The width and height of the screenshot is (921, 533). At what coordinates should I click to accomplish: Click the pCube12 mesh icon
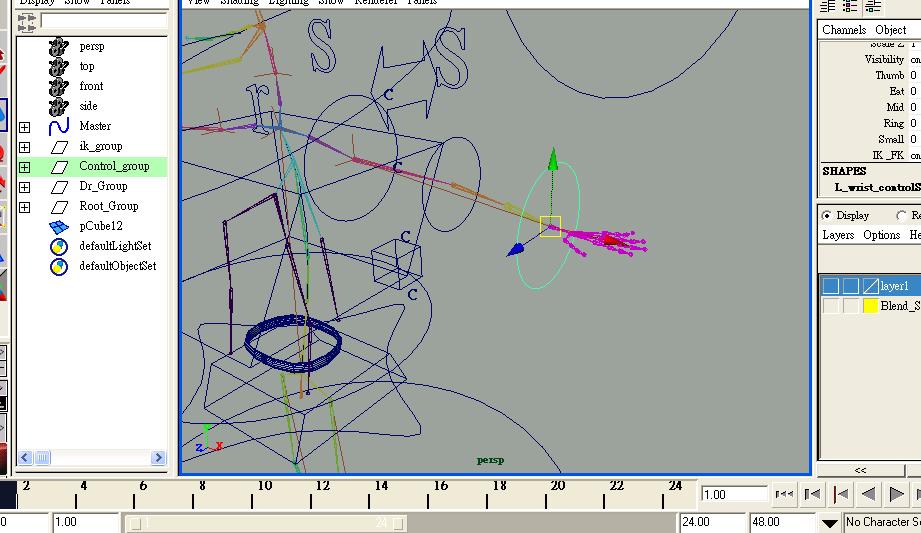tap(59, 226)
